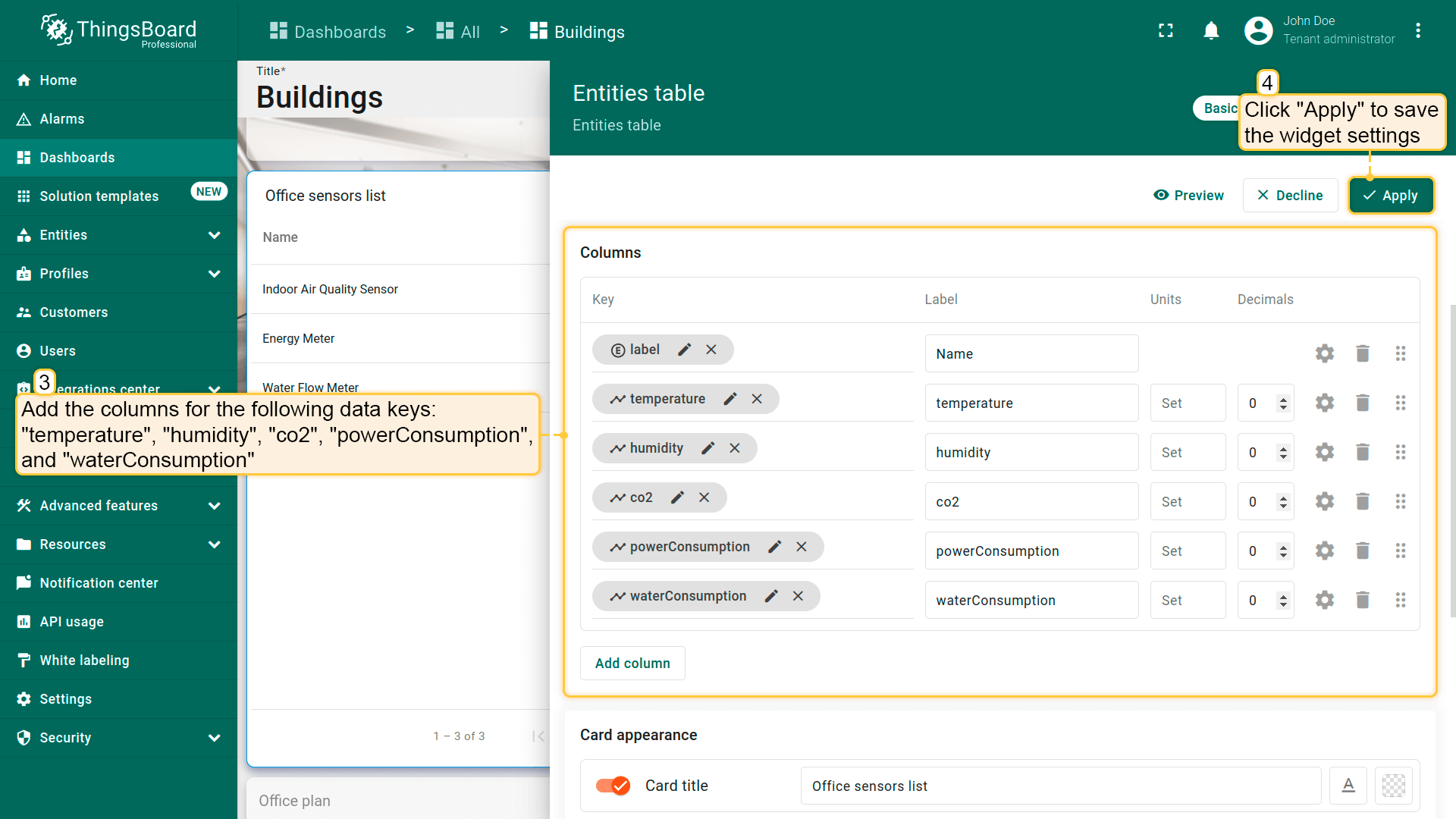1456x819 pixels.
Task: Open card title font settings icon
Action: (x=1348, y=786)
